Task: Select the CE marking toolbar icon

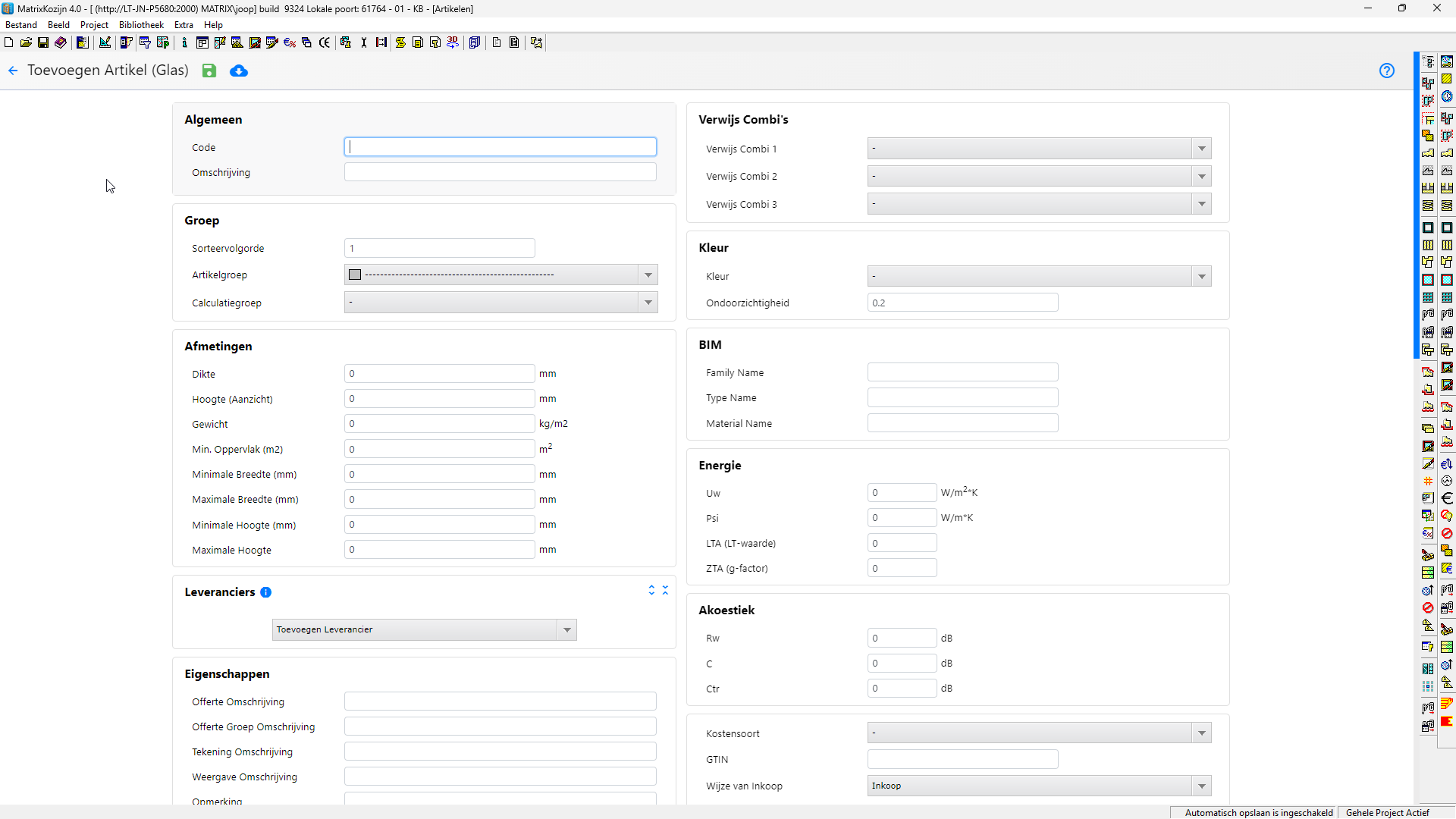Action: tap(325, 42)
